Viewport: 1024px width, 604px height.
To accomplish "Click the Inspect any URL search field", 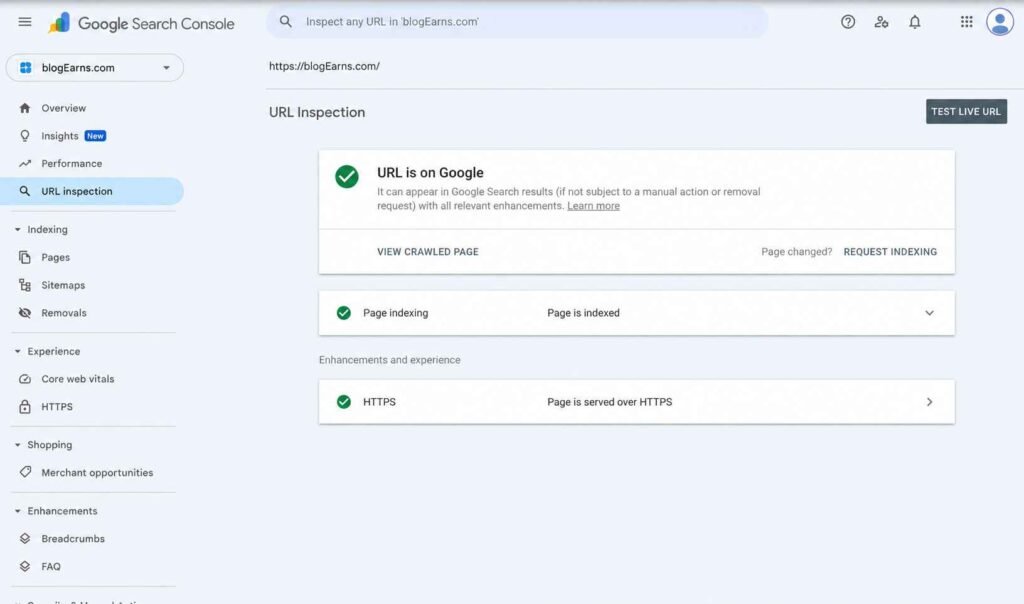I will pos(517,22).
